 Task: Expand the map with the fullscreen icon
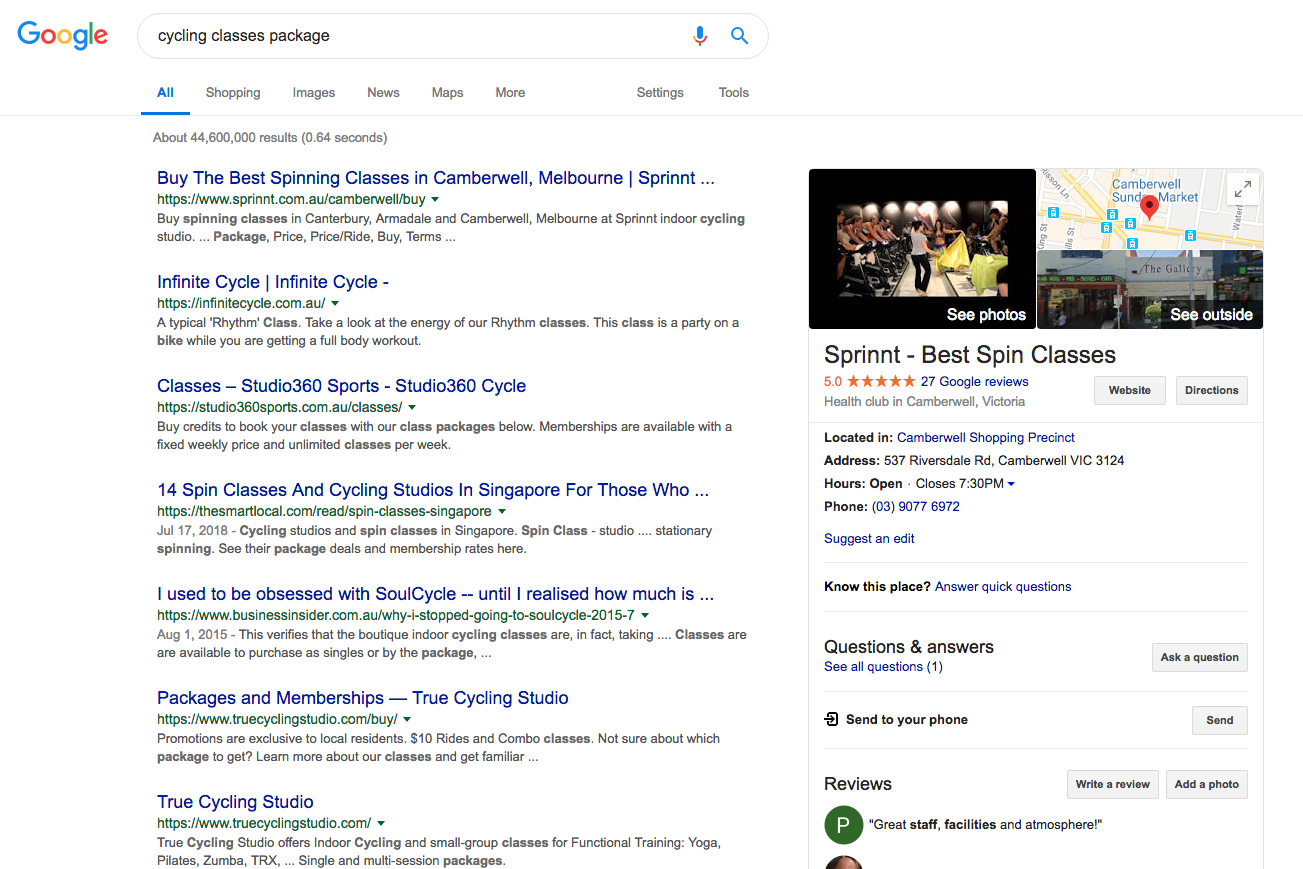pyautogui.click(x=1242, y=188)
